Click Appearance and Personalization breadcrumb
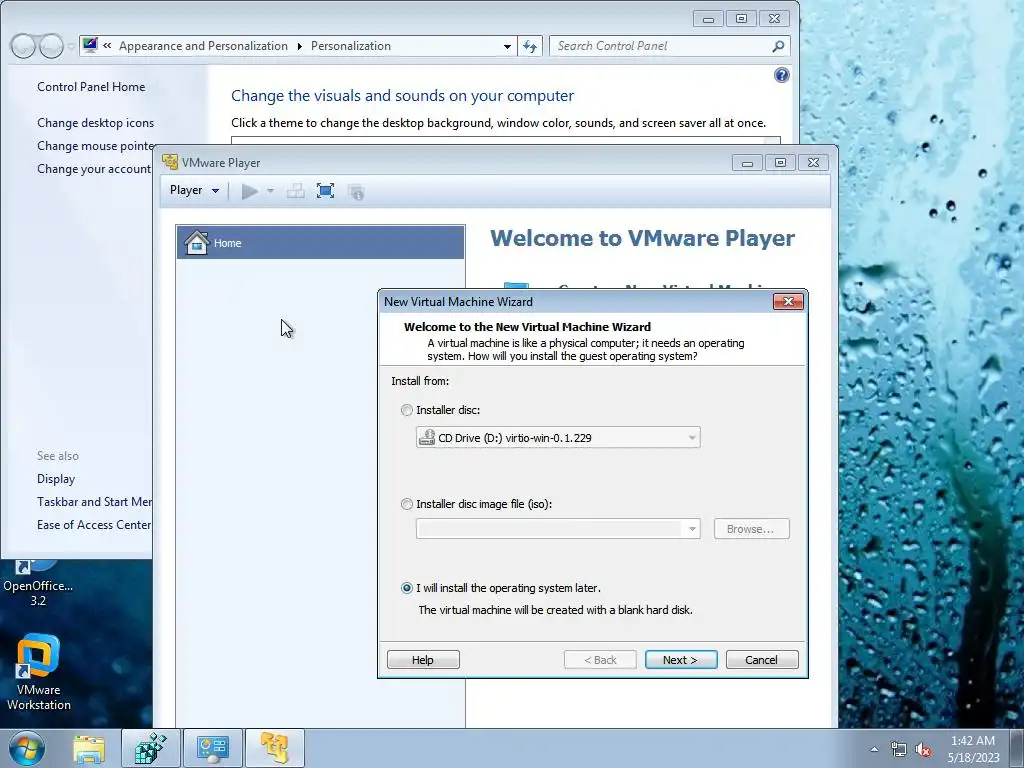The image size is (1024, 768). click(203, 46)
